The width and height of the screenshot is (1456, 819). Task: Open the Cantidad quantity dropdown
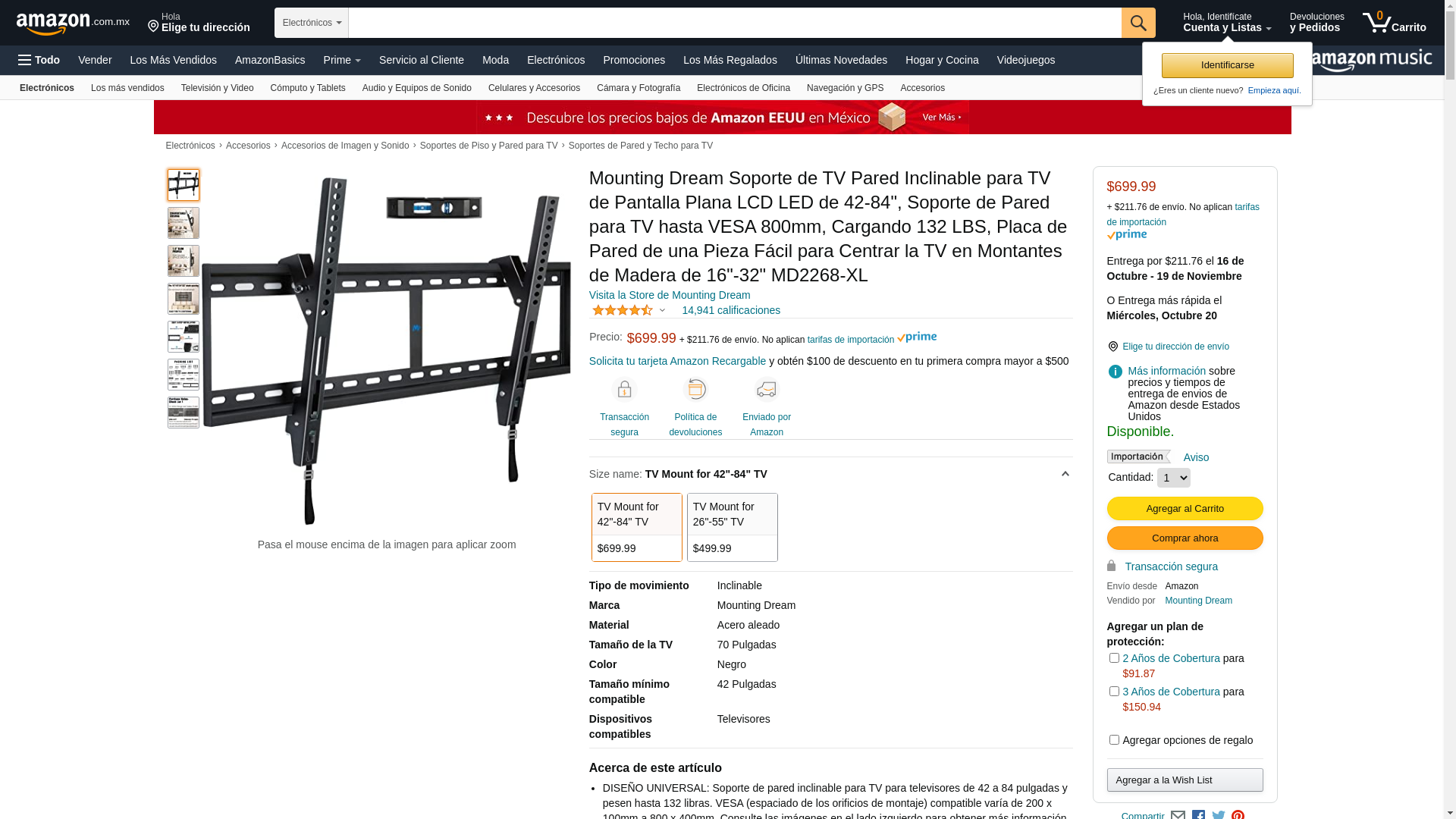[1173, 478]
